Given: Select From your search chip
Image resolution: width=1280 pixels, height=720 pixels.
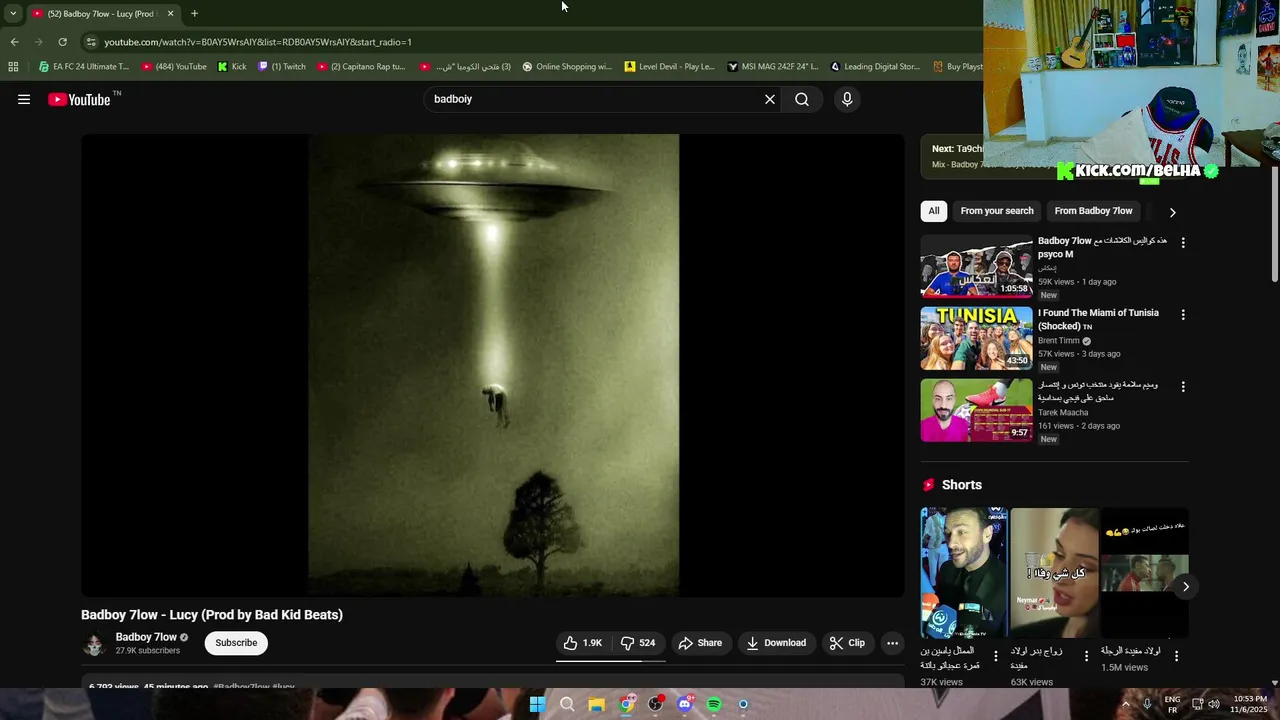Looking at the screenshot, I should pos(997,211).
